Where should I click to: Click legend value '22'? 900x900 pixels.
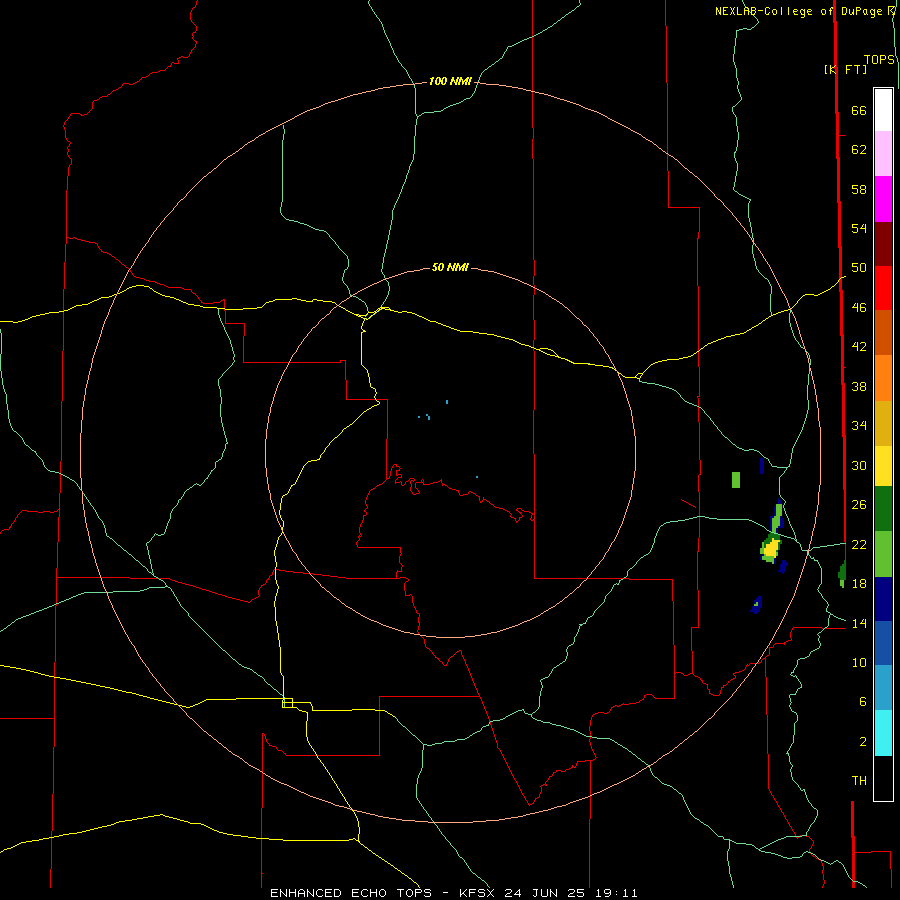(859, 544)
